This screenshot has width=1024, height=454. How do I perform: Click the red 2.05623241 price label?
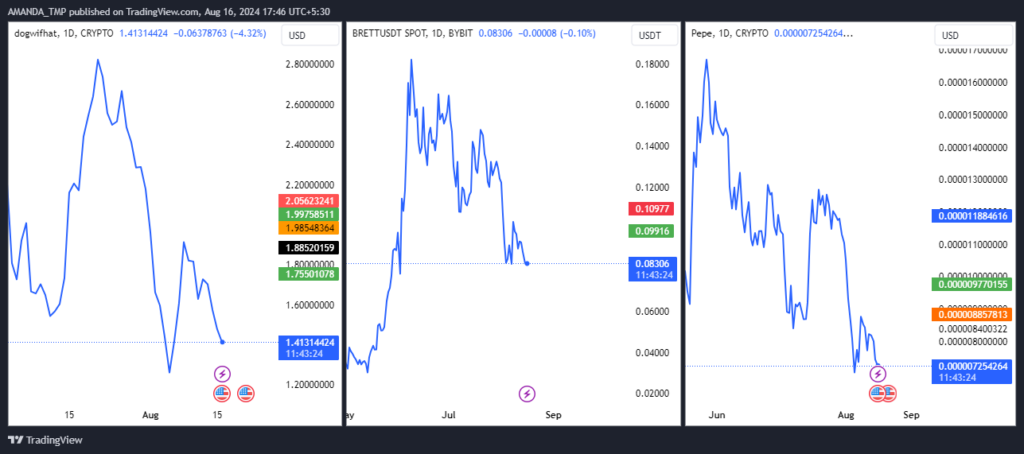(x=309, y=201)
